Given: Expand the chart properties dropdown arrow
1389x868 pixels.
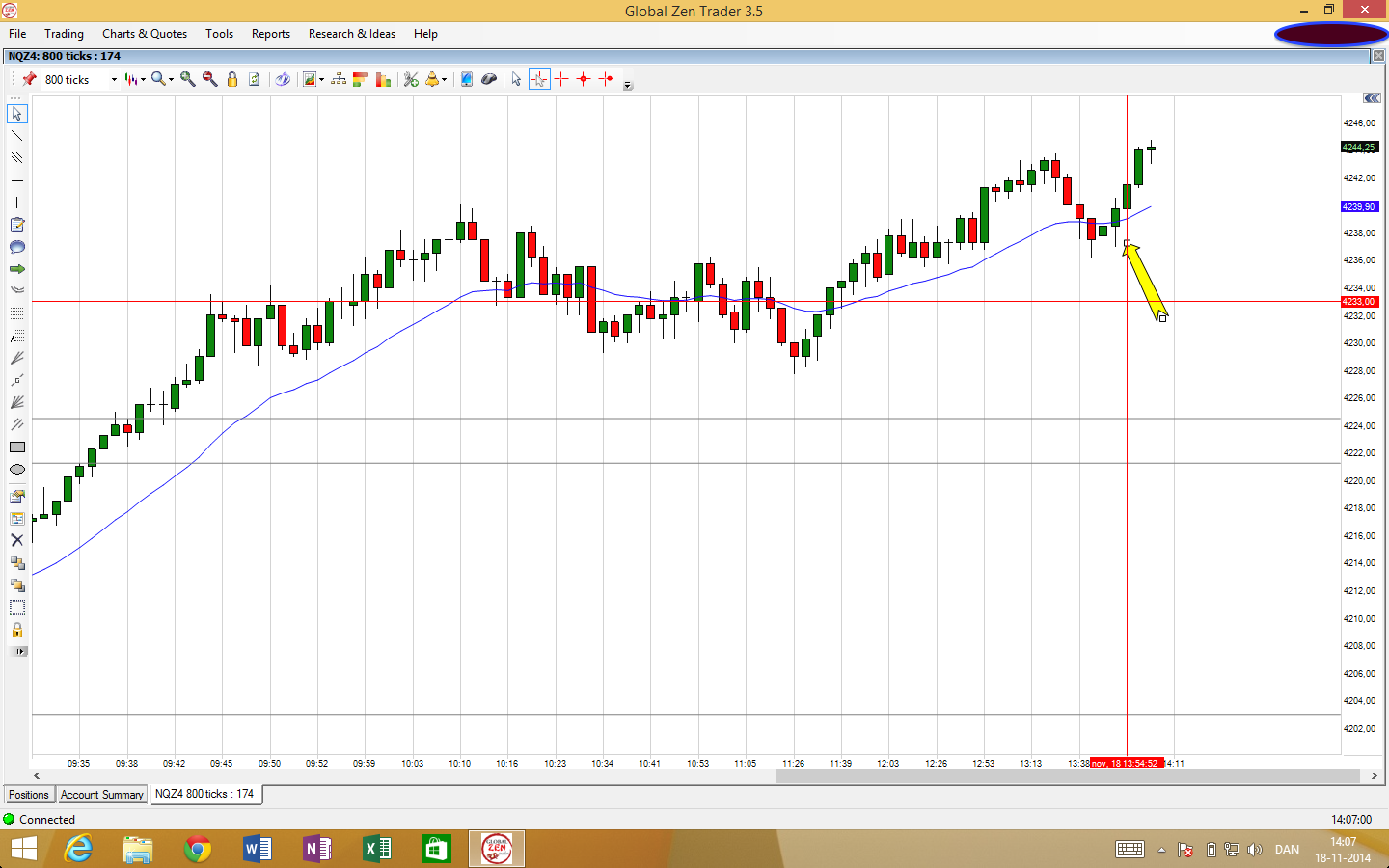Looking at the screenshot, I should click(x=321, y=79).
